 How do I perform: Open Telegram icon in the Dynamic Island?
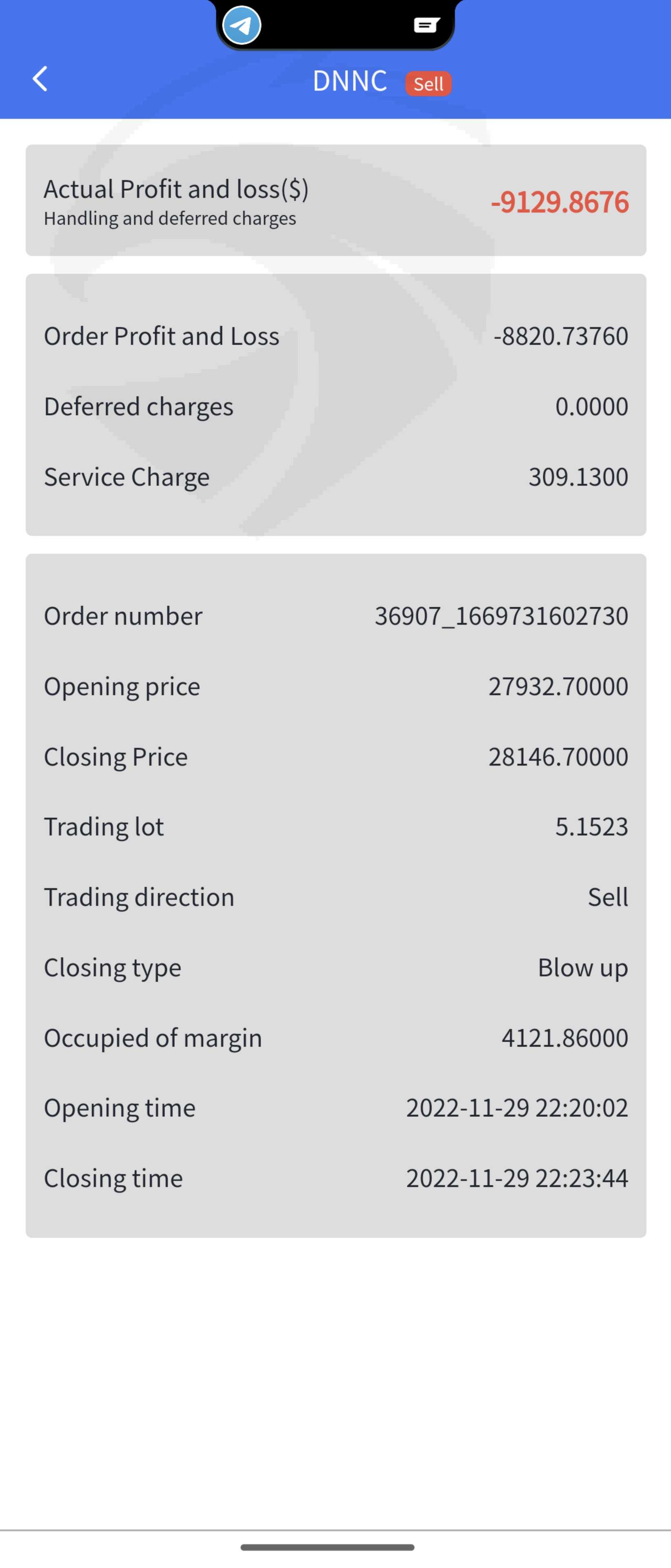(x=242, y=26)
